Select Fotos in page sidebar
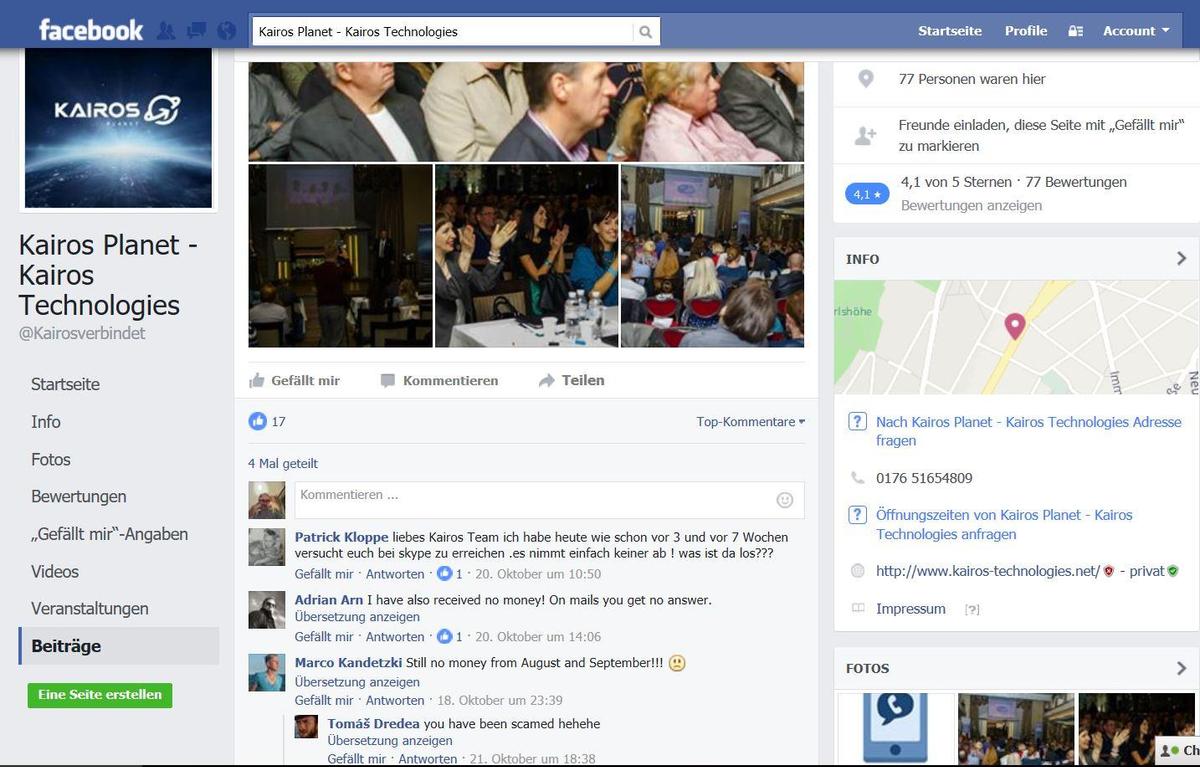 click(51, 459)
